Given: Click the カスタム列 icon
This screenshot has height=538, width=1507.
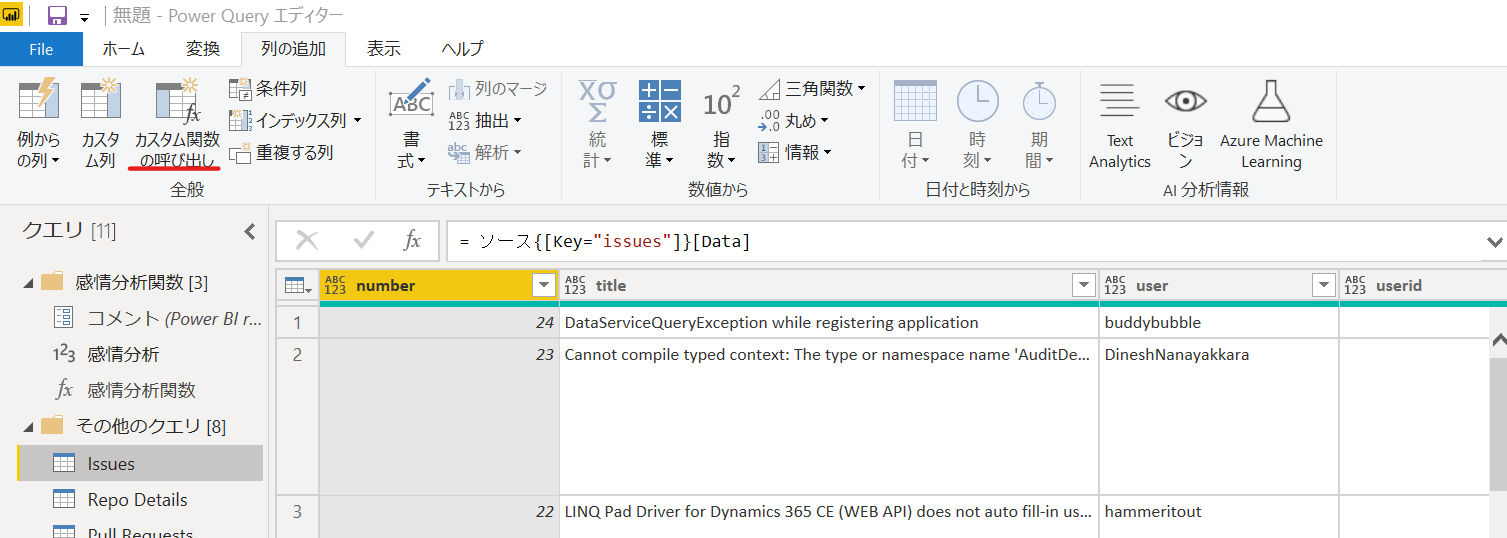Looking at the screenshot, I should [101, 100].
